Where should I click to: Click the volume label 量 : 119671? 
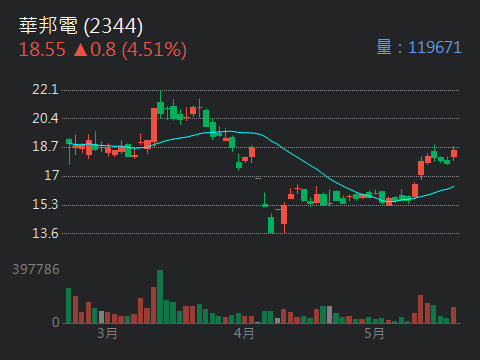click(x=419, y=47)
